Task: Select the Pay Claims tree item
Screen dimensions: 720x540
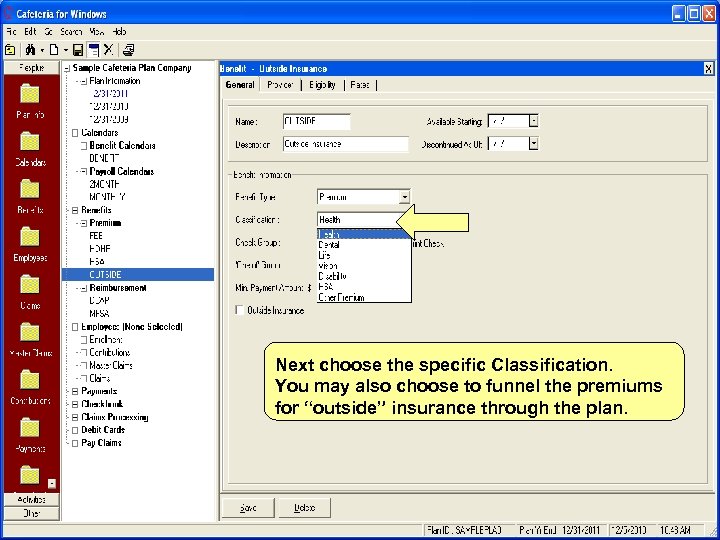Action: pos(101,443)
